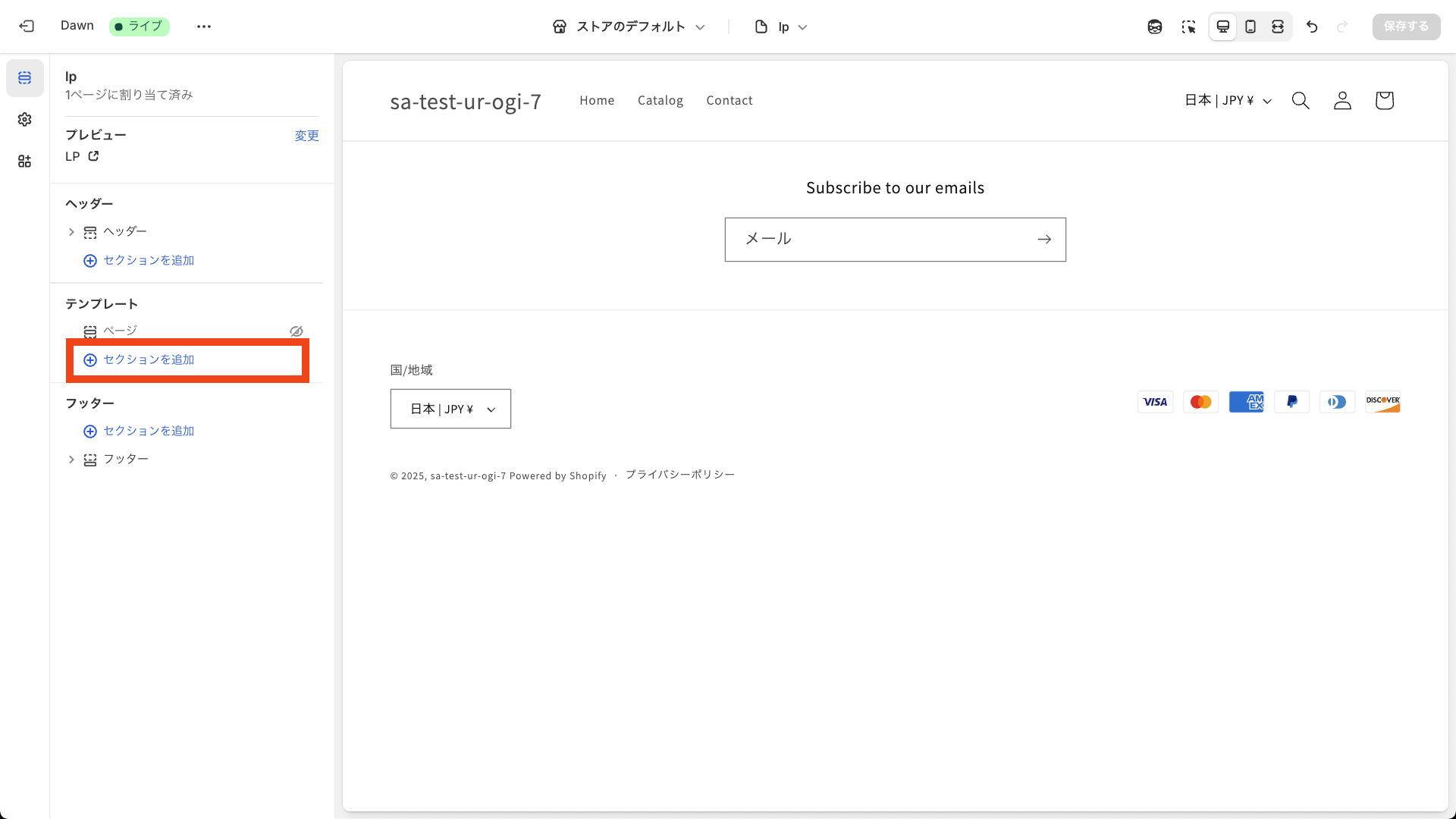The width and height of the screenshot is (1456, 819).
Task: Switch to mobile preview icon
Action: [1250, 27]
